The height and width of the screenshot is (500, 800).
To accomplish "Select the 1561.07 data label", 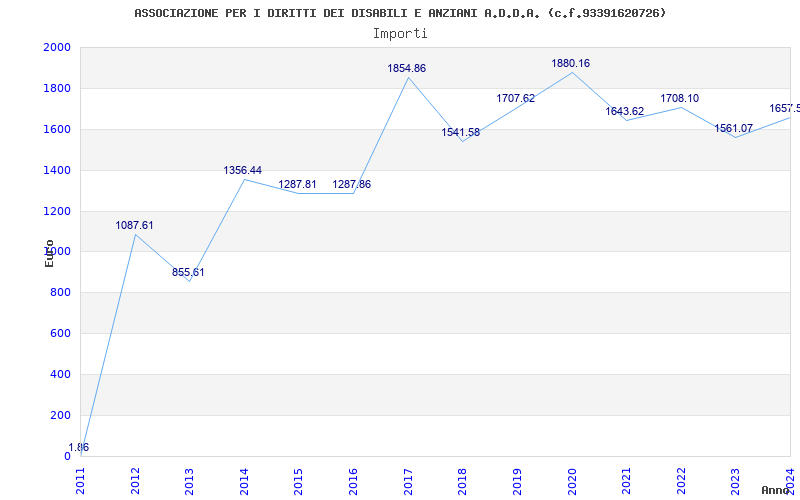I will point(734,129).
